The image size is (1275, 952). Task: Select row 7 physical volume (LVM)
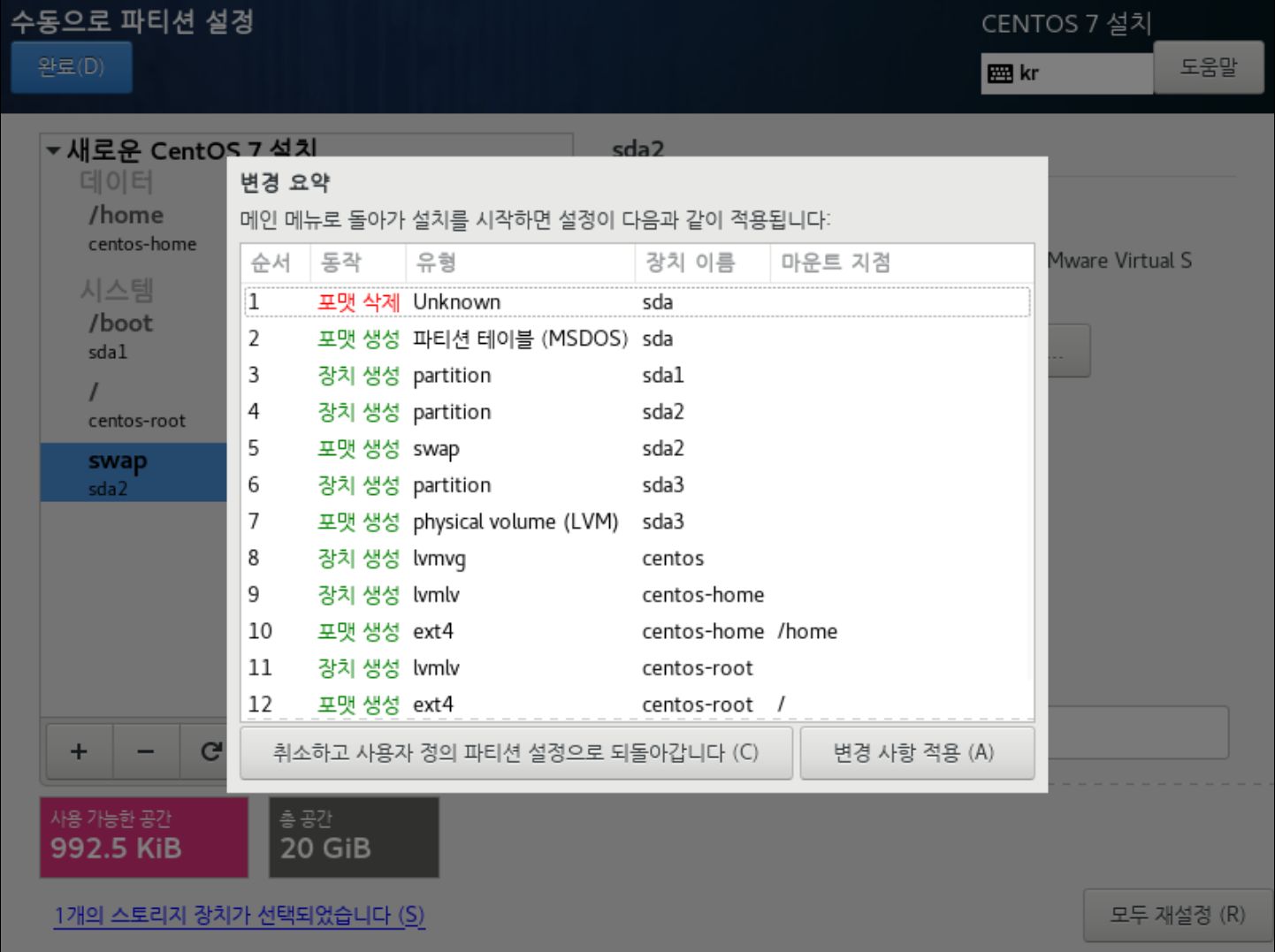click(x=637, y=522)
